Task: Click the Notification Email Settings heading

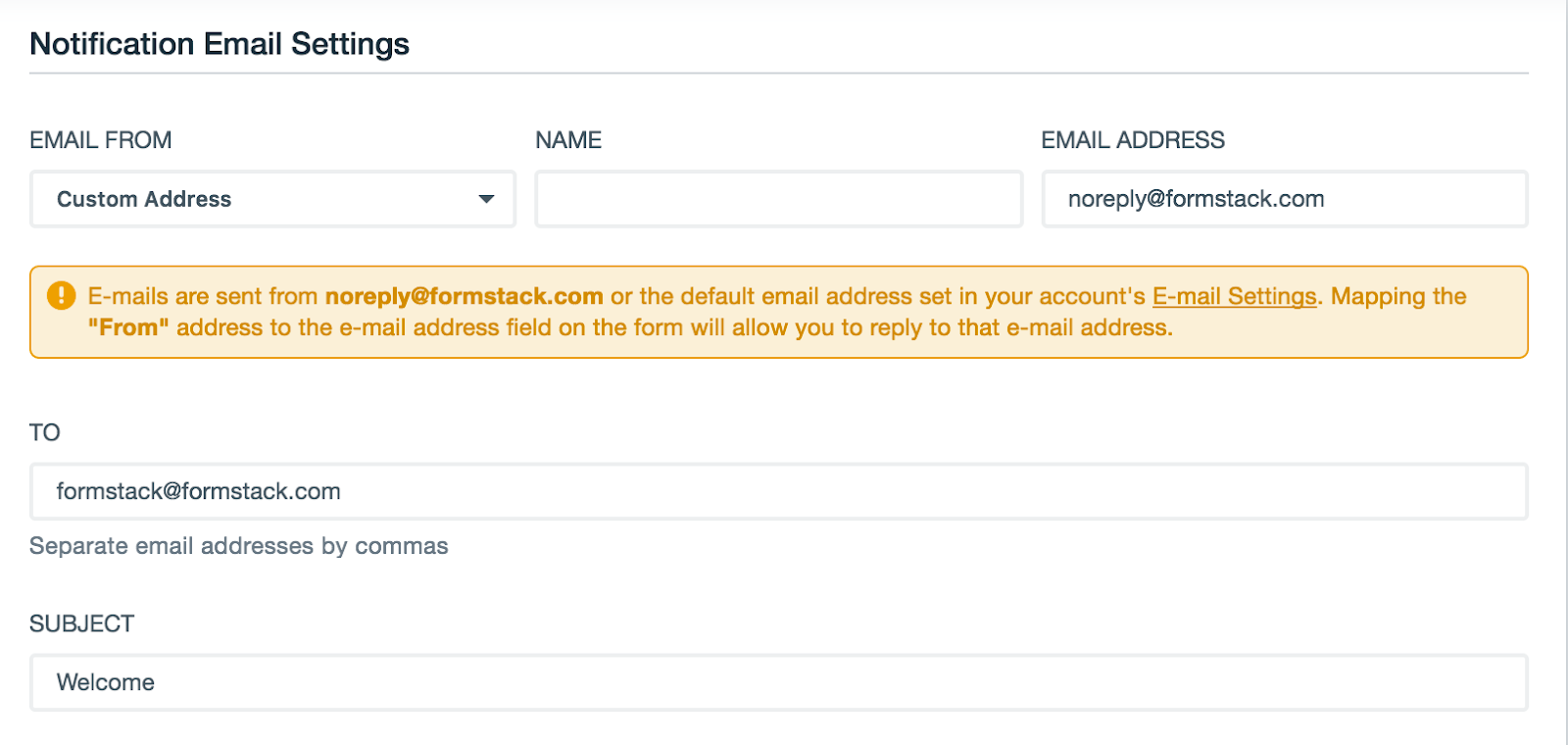Action: 220,44
